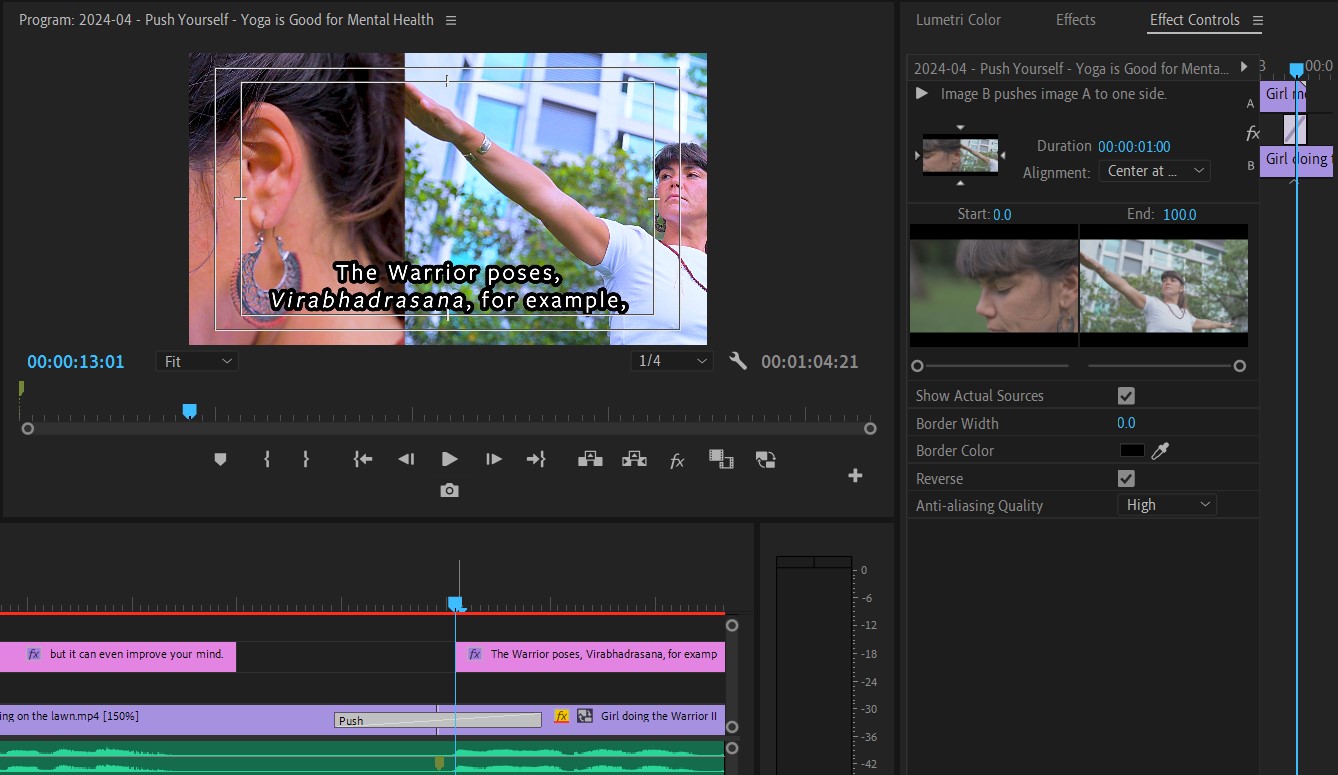Click the Start percentage value
The image size is (1338, 775).
(1002, 214)
